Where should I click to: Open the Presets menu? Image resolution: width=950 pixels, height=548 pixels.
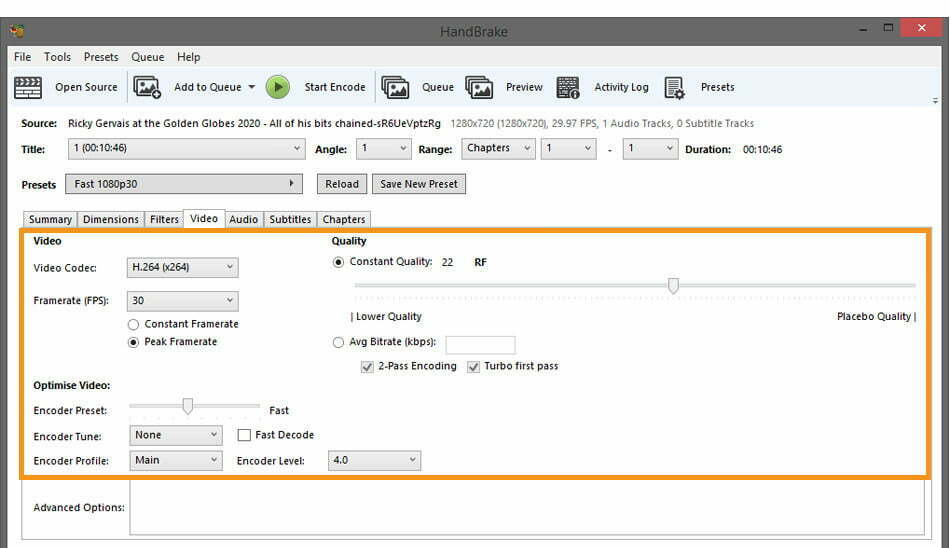[x=101, y=57]
